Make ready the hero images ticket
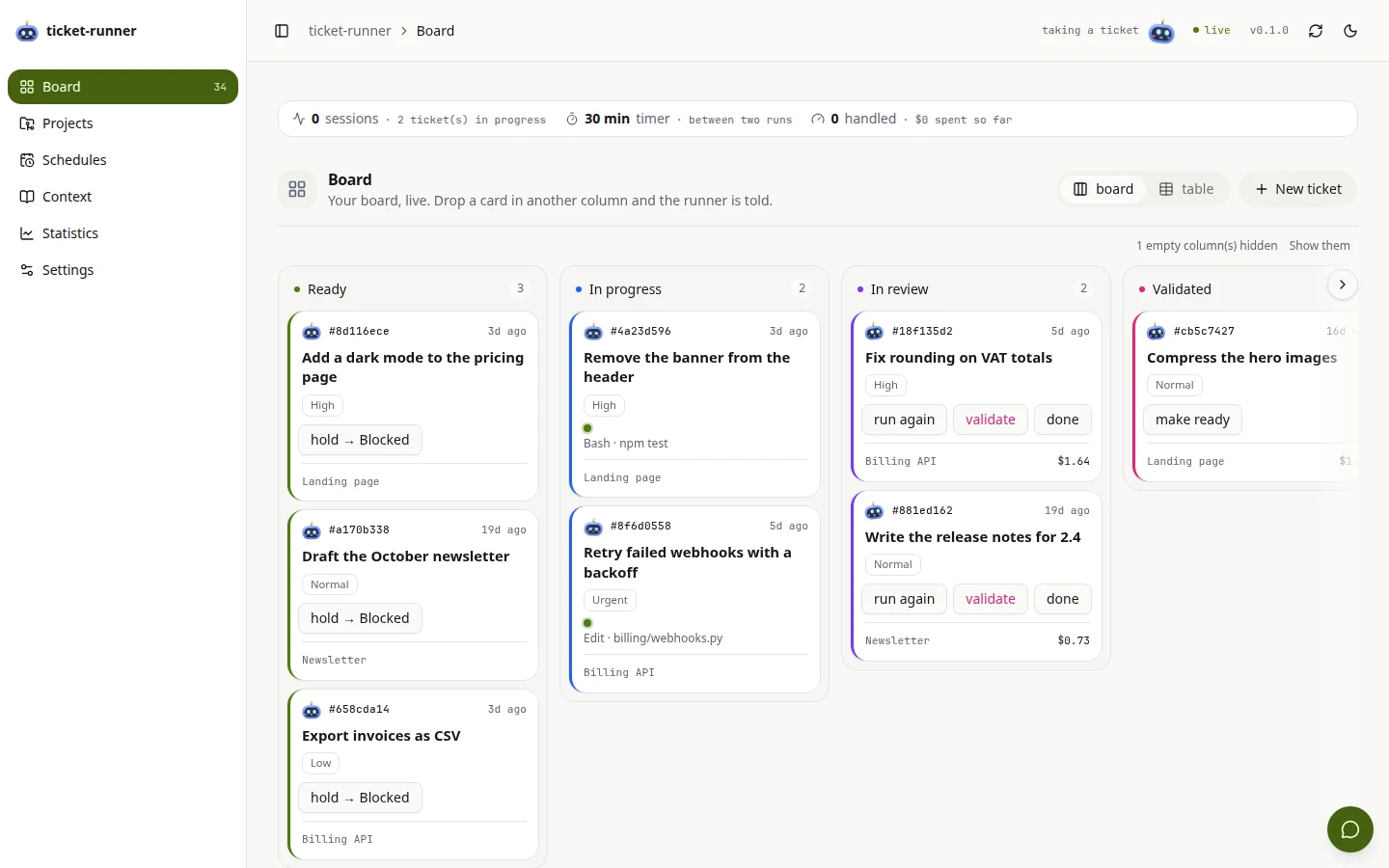 click(1192, 420)
